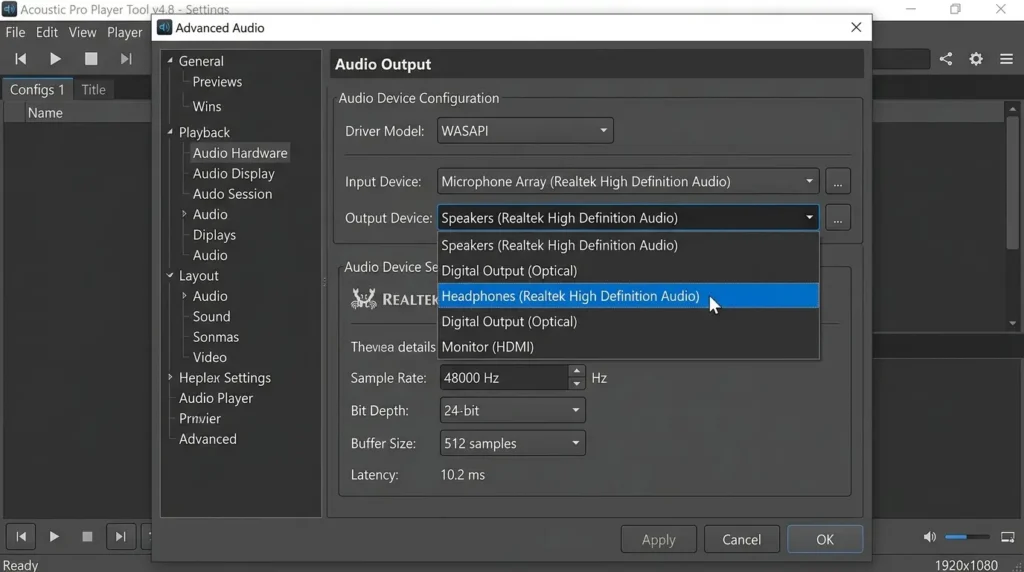Click the bottom bar previous track button
Viewport: 1024px width, 572px height.
(21, 537)
